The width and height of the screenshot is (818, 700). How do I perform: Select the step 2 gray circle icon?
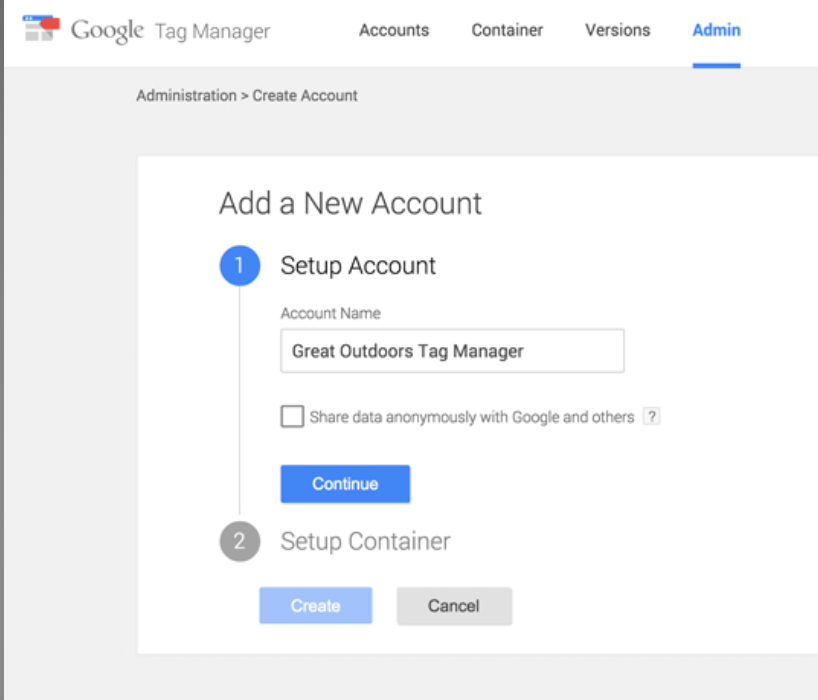pos(239,541)
